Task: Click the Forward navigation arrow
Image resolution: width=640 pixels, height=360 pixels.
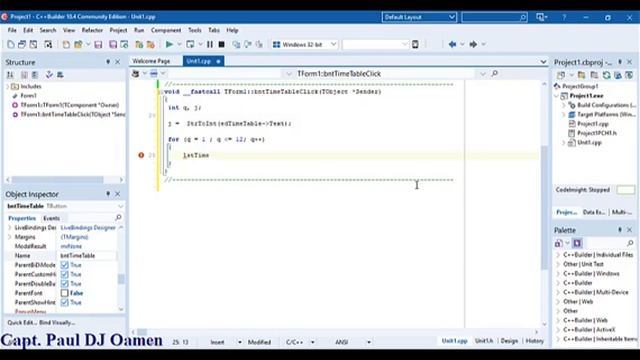Action: [473, 44]
